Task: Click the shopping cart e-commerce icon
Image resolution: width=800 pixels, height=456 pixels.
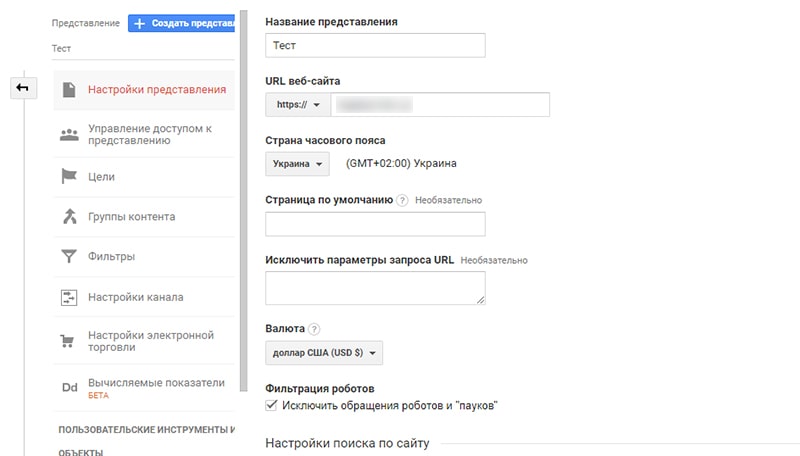Action: 67,341
